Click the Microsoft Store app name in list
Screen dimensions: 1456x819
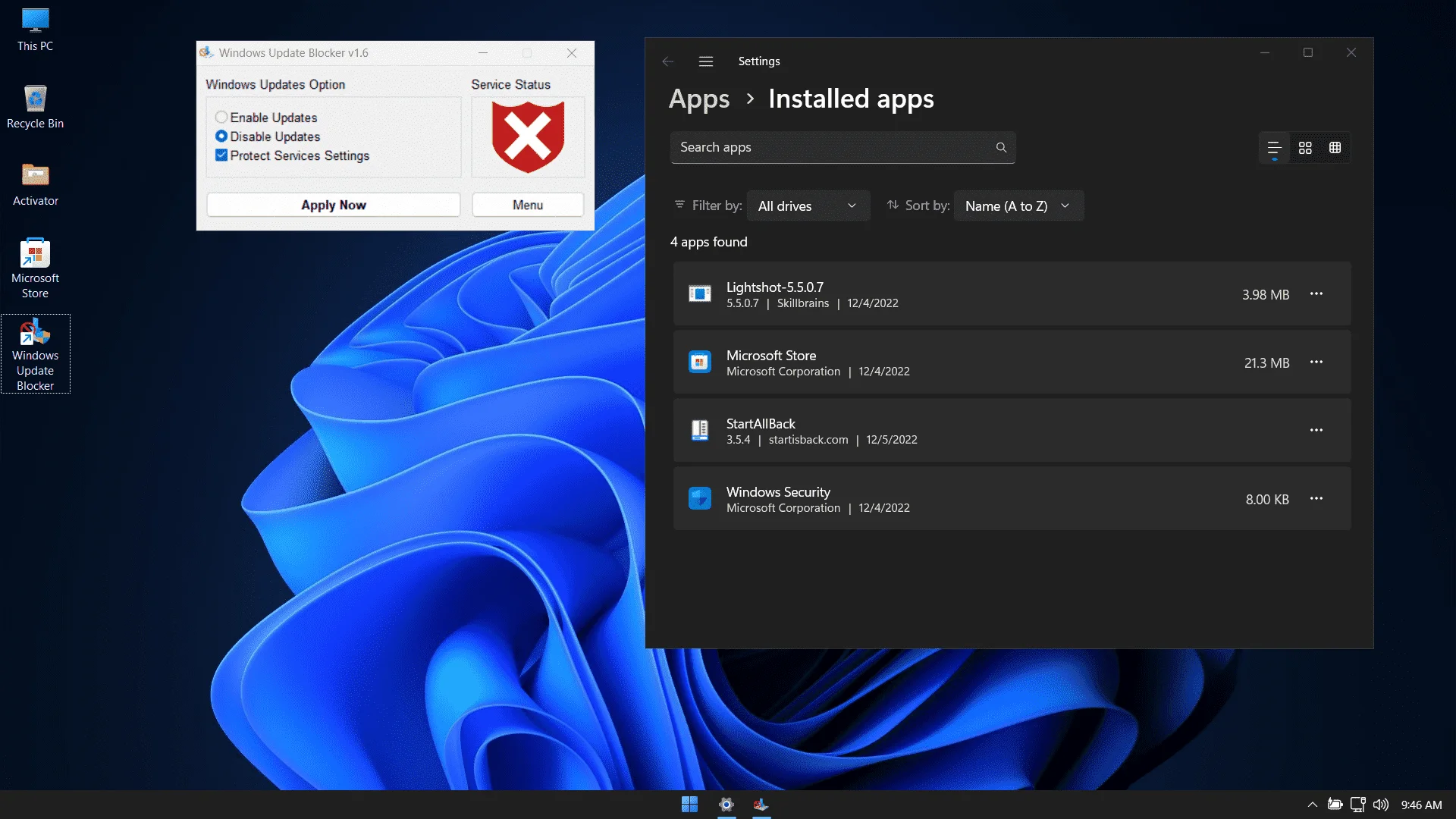(771, 356)
